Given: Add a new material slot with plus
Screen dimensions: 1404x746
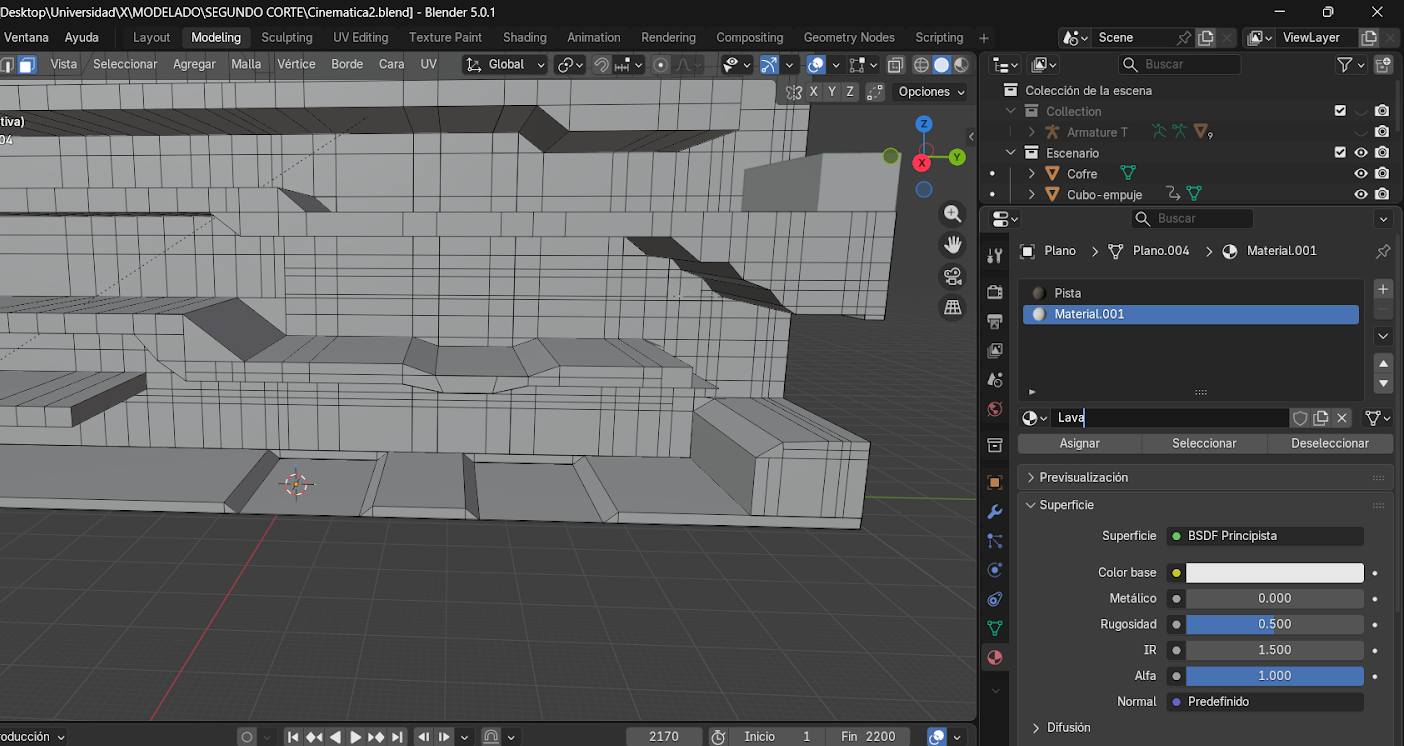Looking at the screenshot, I should coord(1383,289).
